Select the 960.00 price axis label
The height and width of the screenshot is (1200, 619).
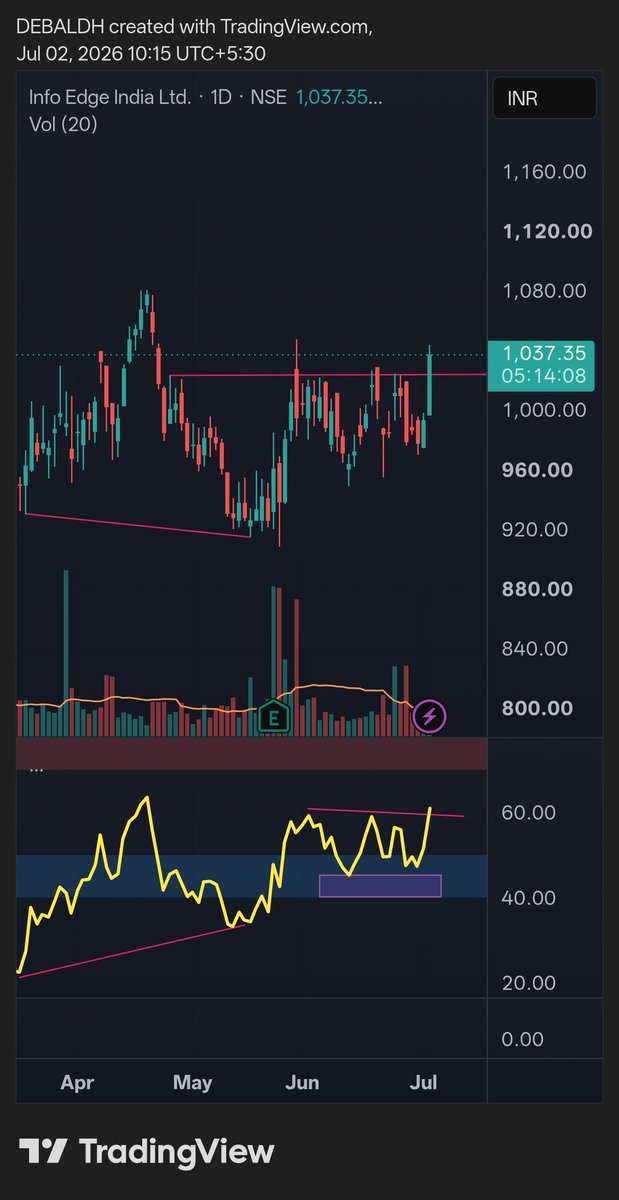click(x=537, y=470)
